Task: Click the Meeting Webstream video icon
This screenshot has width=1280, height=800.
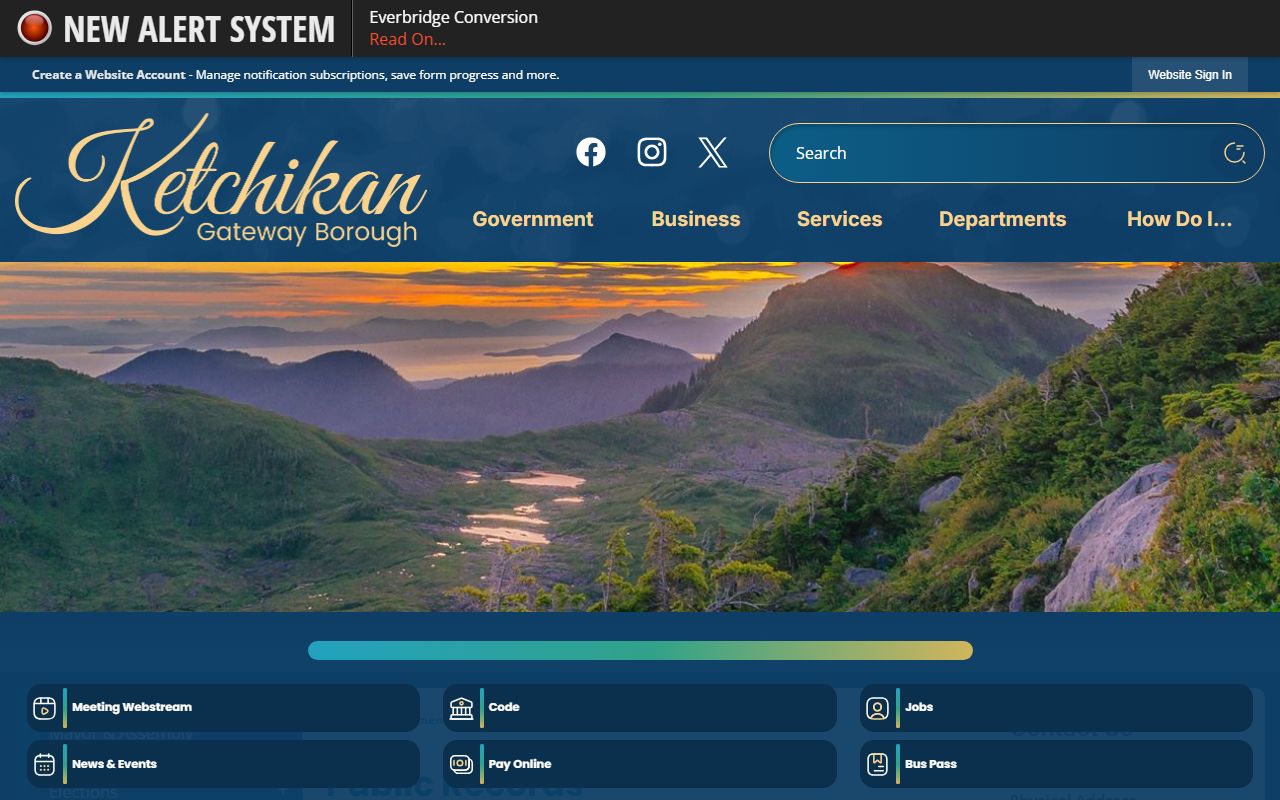Action: click(x=44, y=708)
